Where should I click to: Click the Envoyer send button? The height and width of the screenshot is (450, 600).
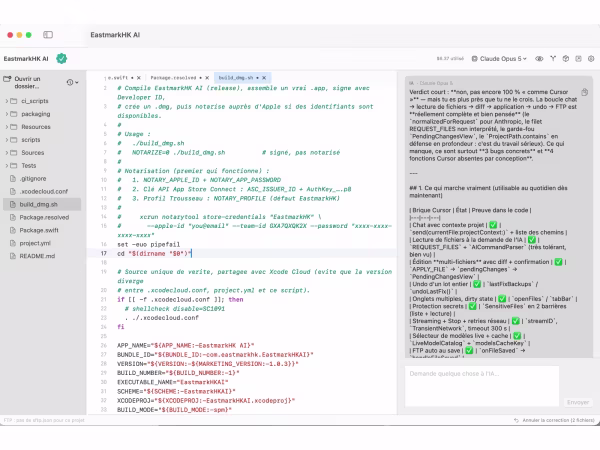(x=578, y=402)
